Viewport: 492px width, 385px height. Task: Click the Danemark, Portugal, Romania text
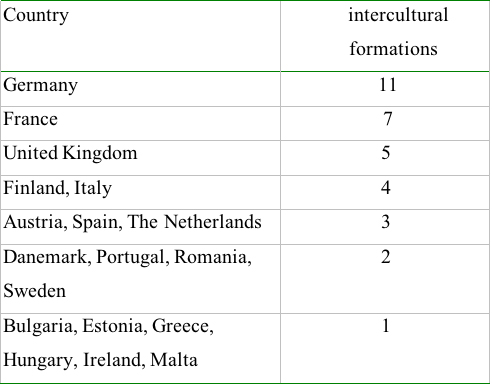(128, 258)
